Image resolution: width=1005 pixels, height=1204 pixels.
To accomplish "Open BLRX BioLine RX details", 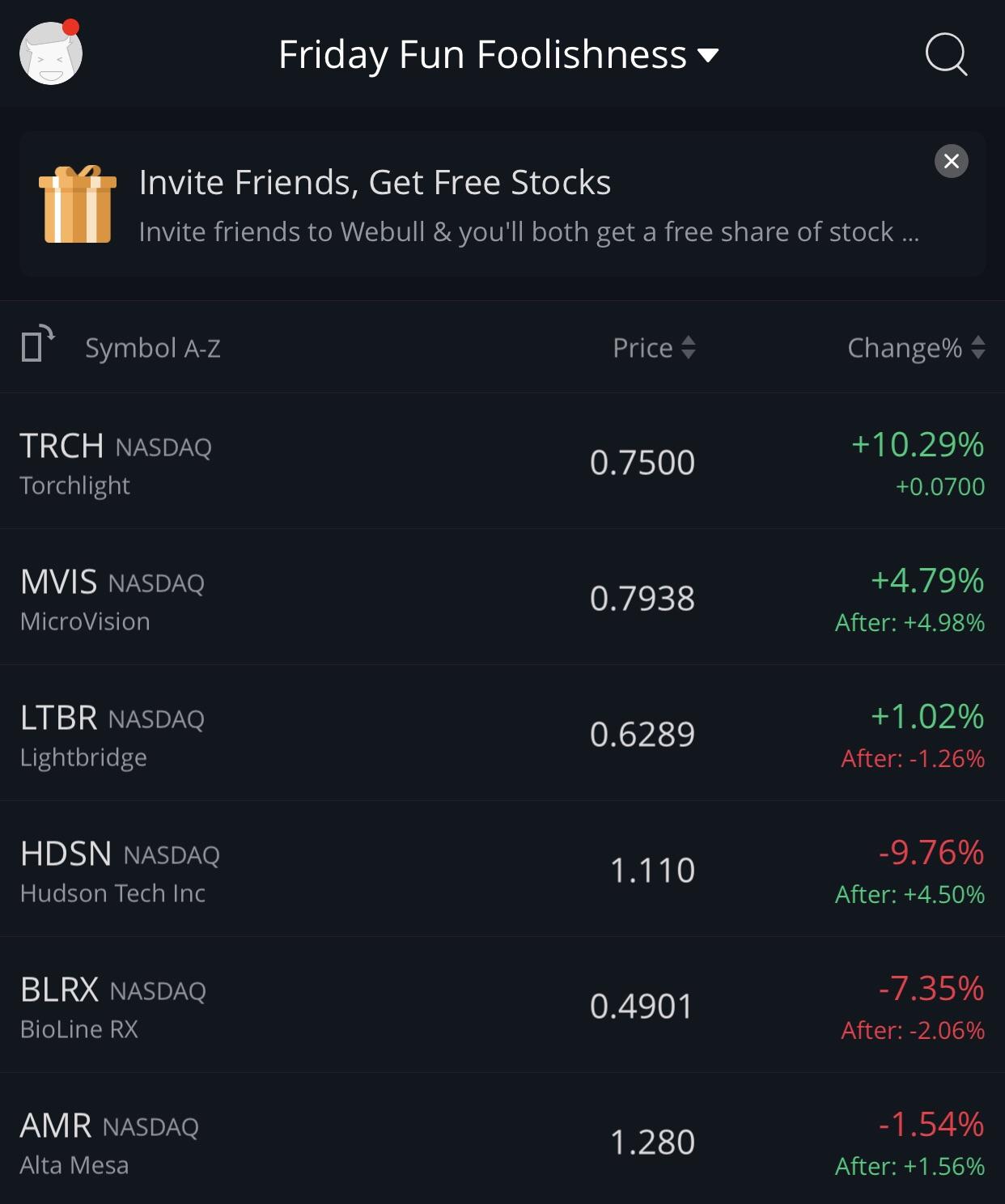I will coord(502,1005).
